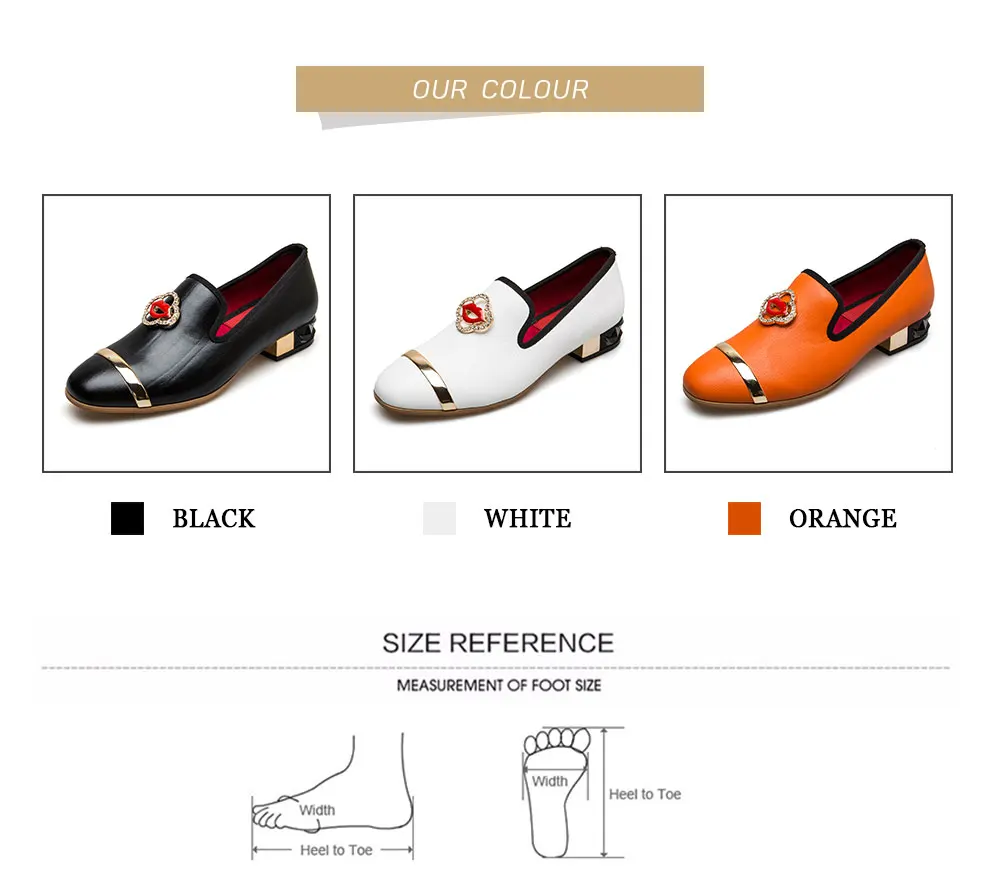Click the Width label on side-view foot
Image resolution: width=1000 pixels, height=870 pixels.
317,810
